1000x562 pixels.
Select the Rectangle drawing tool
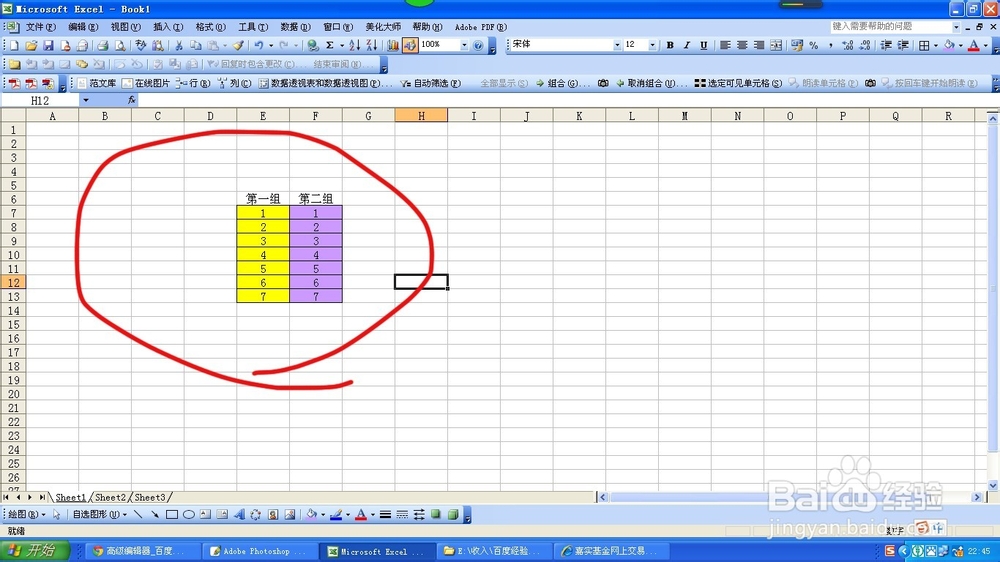tap(172, 515)
